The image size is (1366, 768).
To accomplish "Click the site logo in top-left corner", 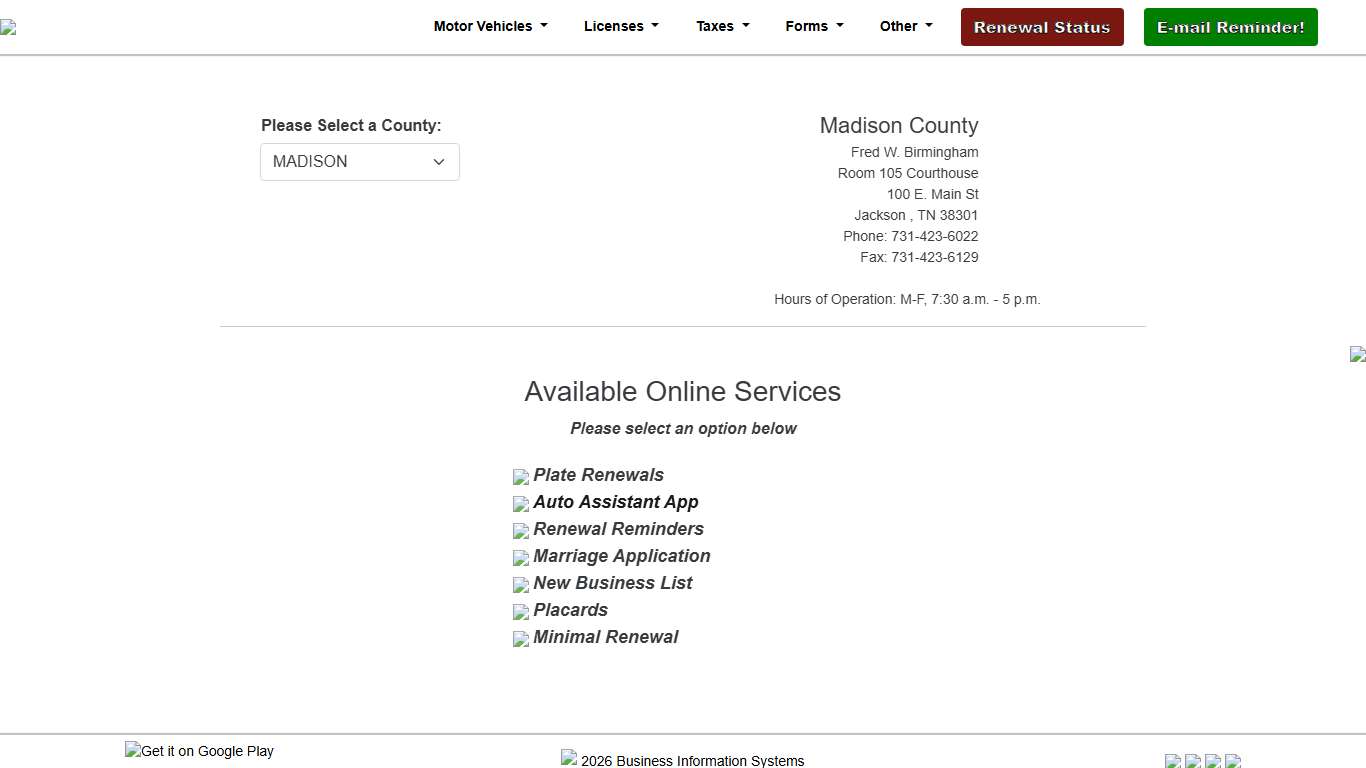I will tap(8, 27).
